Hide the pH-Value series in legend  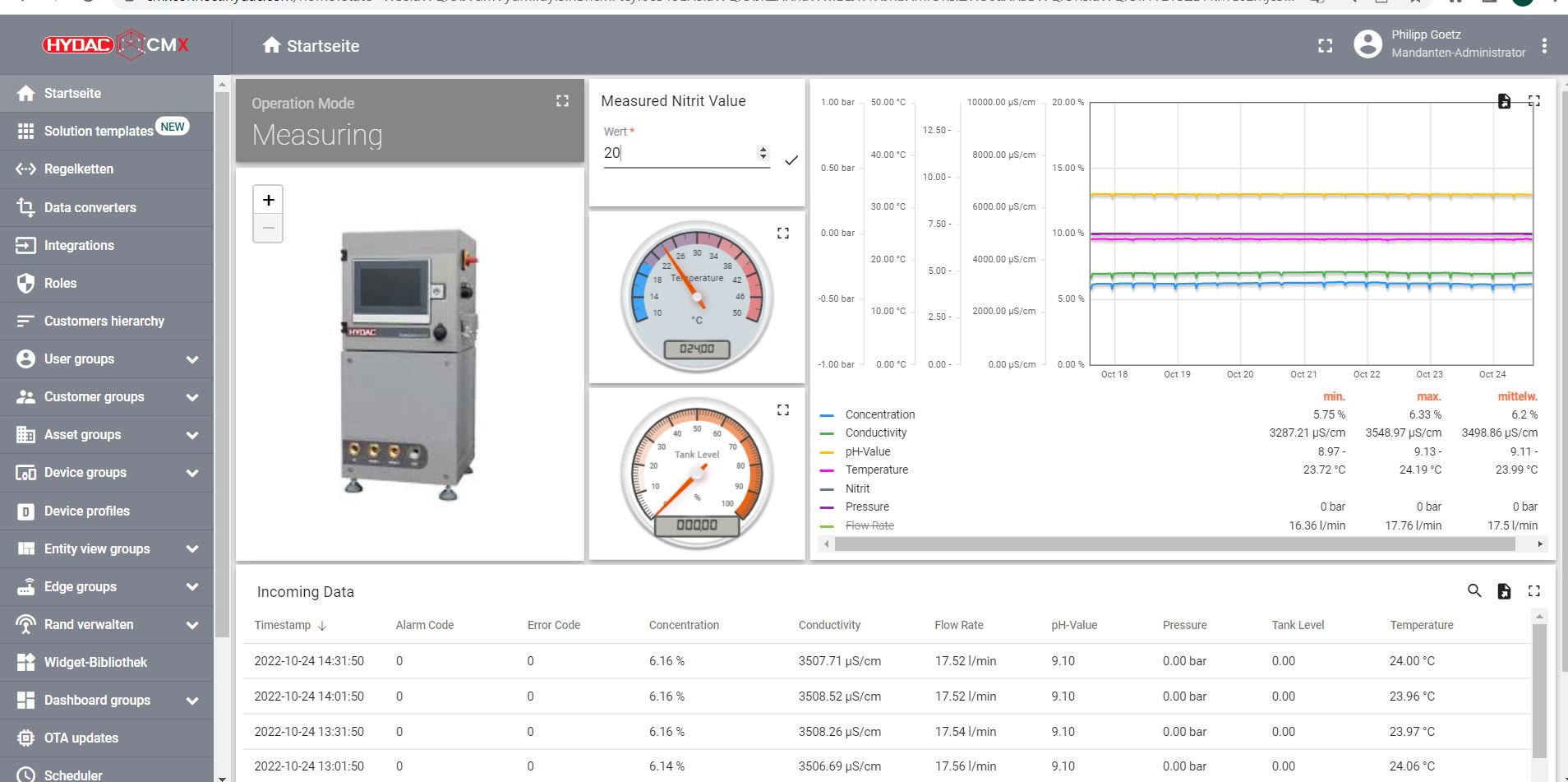tap(867, 451)
